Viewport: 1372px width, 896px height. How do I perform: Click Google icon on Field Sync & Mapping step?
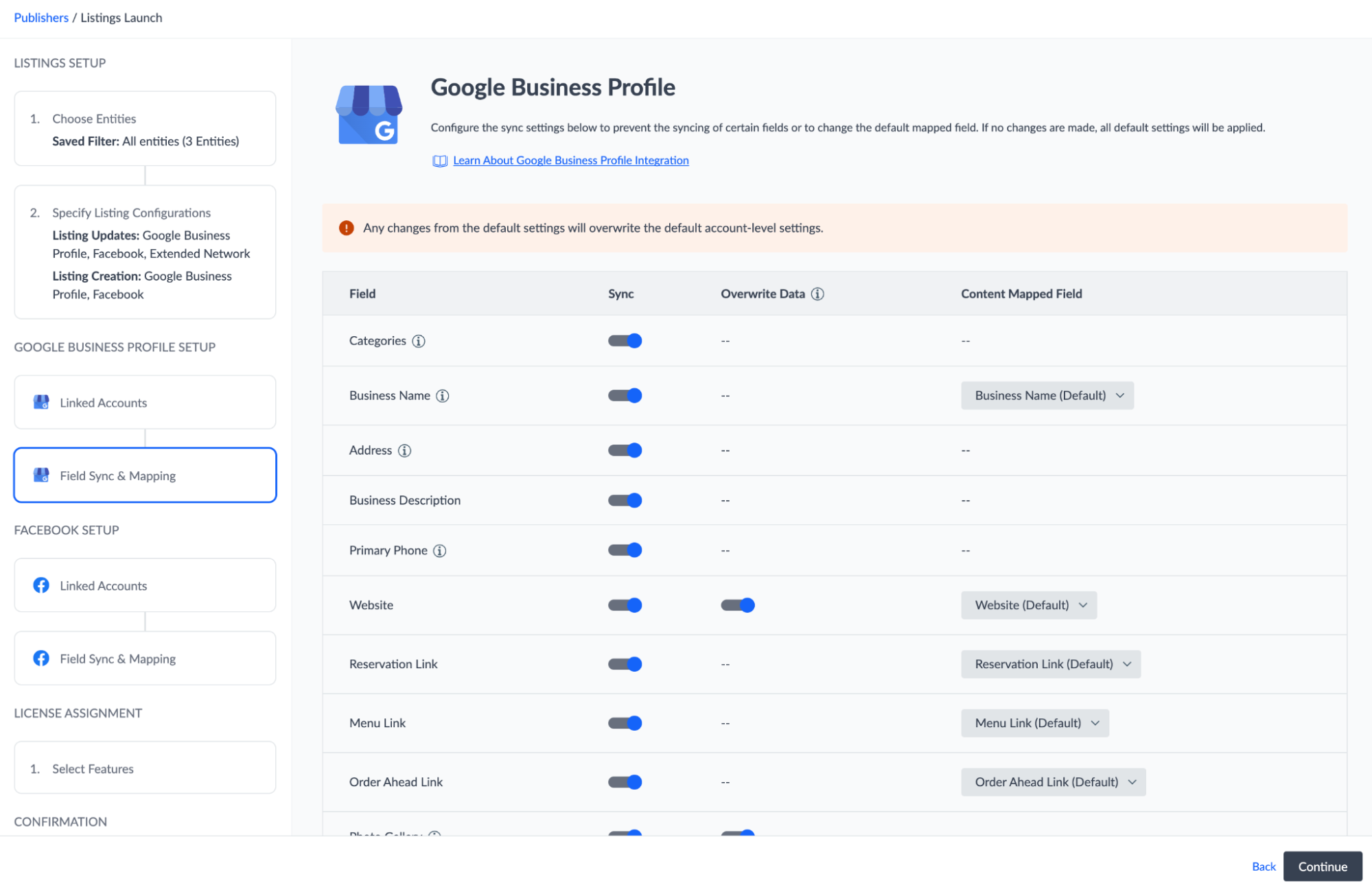pos(41,475)
